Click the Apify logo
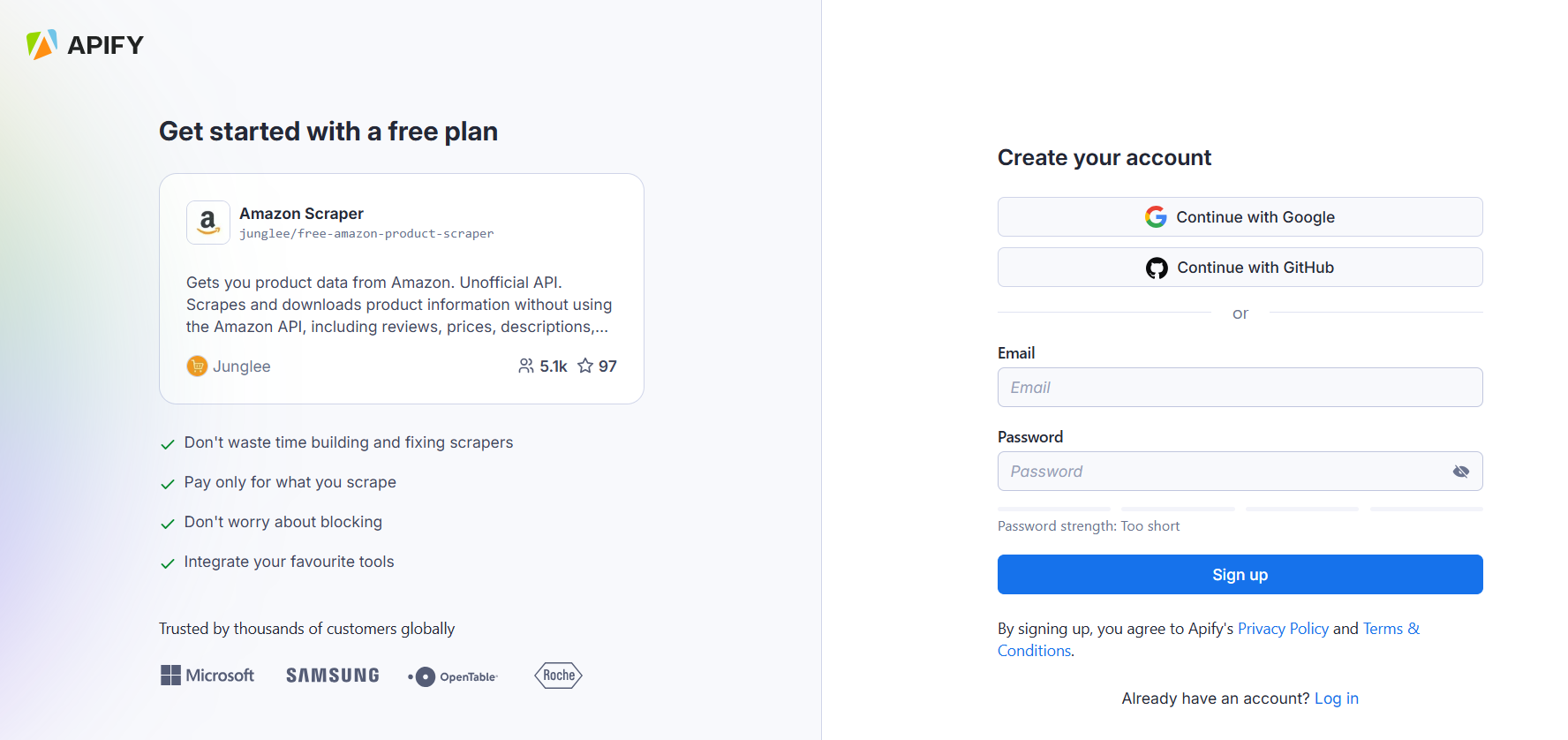This screenshot has width=1568, height=740. coord(84,43)
